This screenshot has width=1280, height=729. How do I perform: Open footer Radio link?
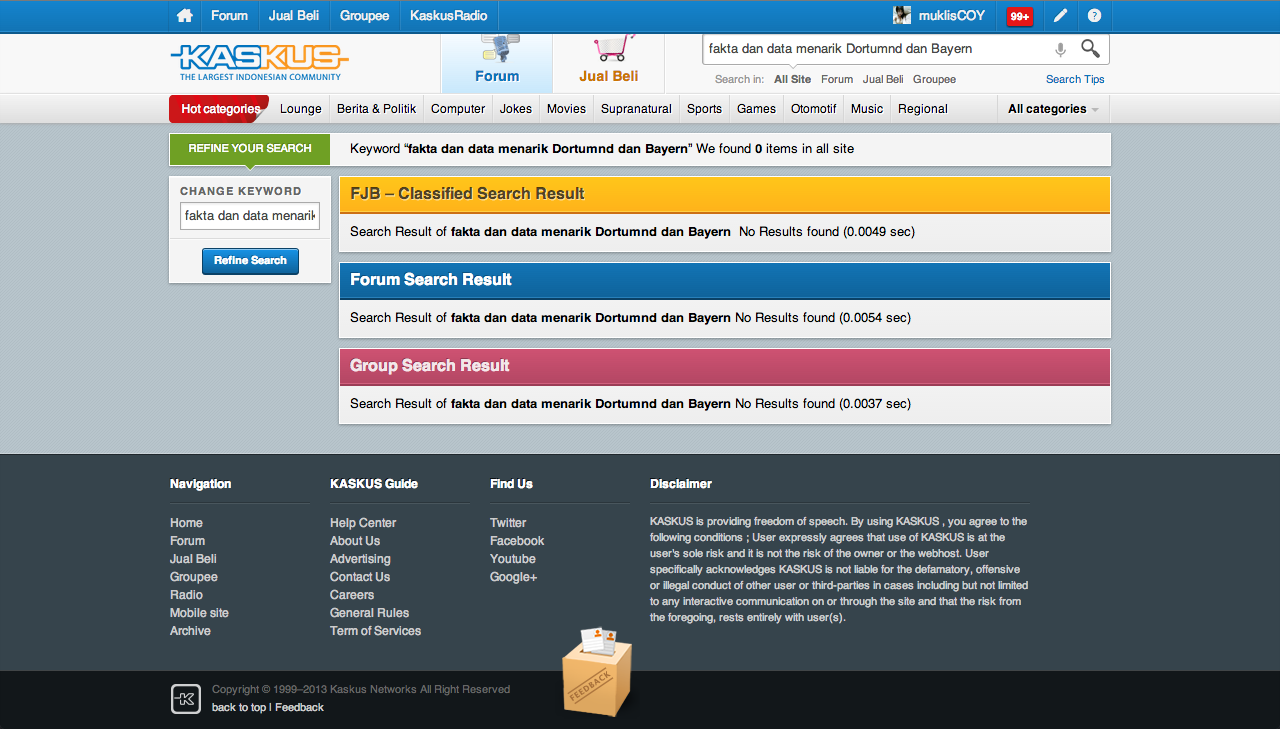(x=186, y=595)
